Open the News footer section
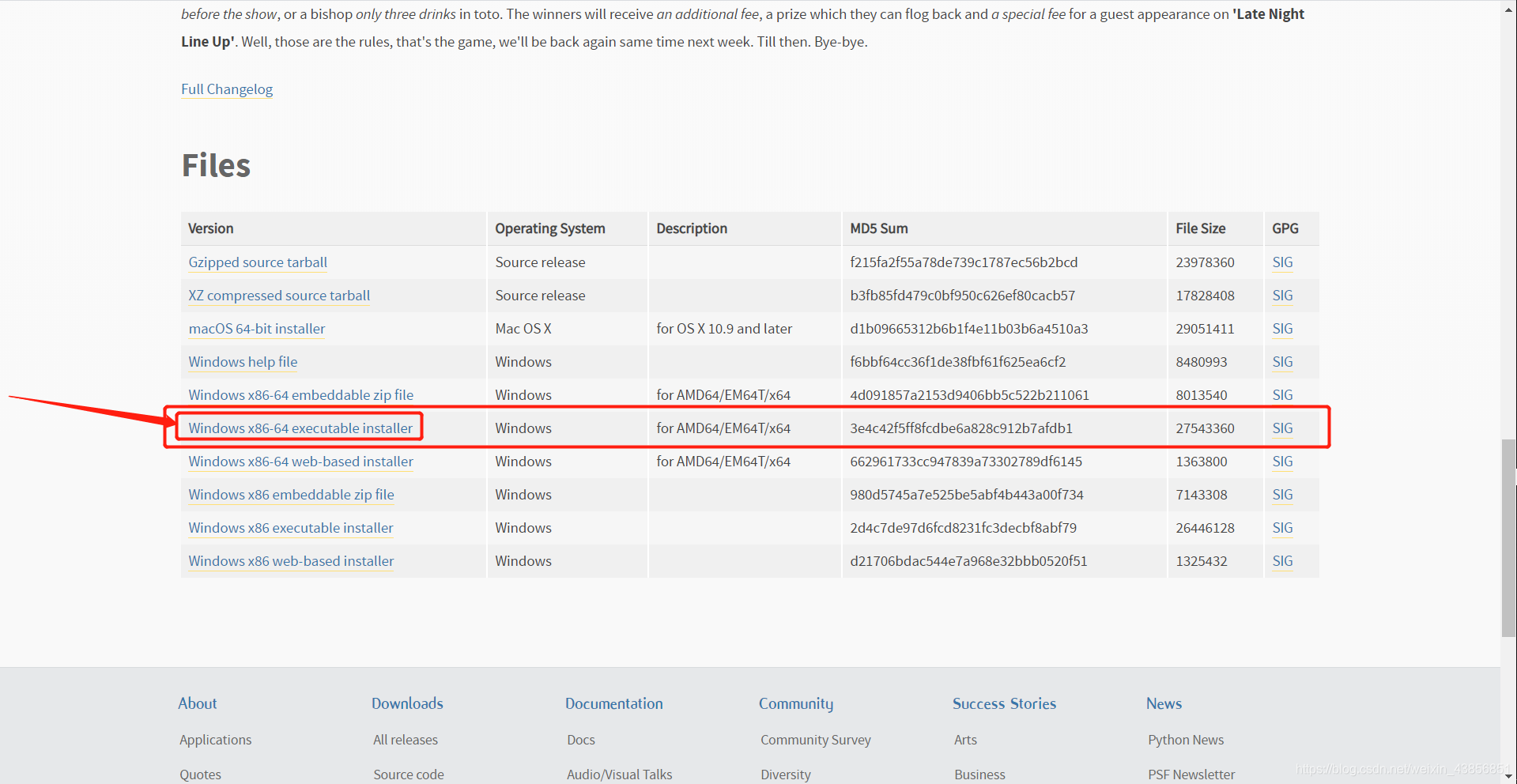The width and height of the screenshot is (1517, 784). point(1164,703)
